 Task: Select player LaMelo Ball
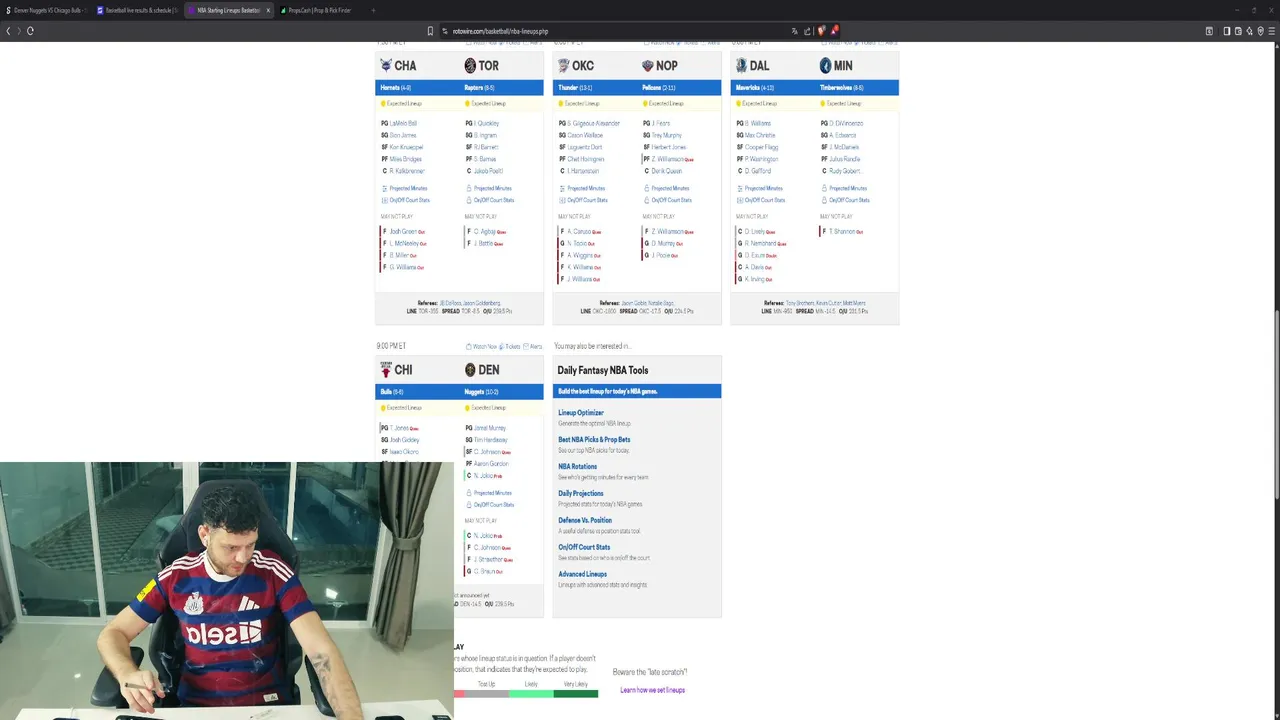pyautogui.click(x=403, y=123)
